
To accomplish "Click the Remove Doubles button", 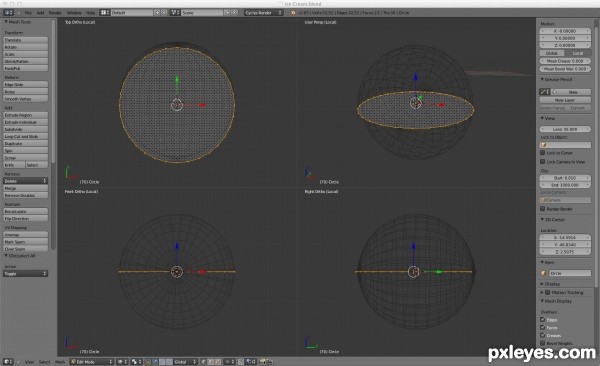I will point(25,195).
